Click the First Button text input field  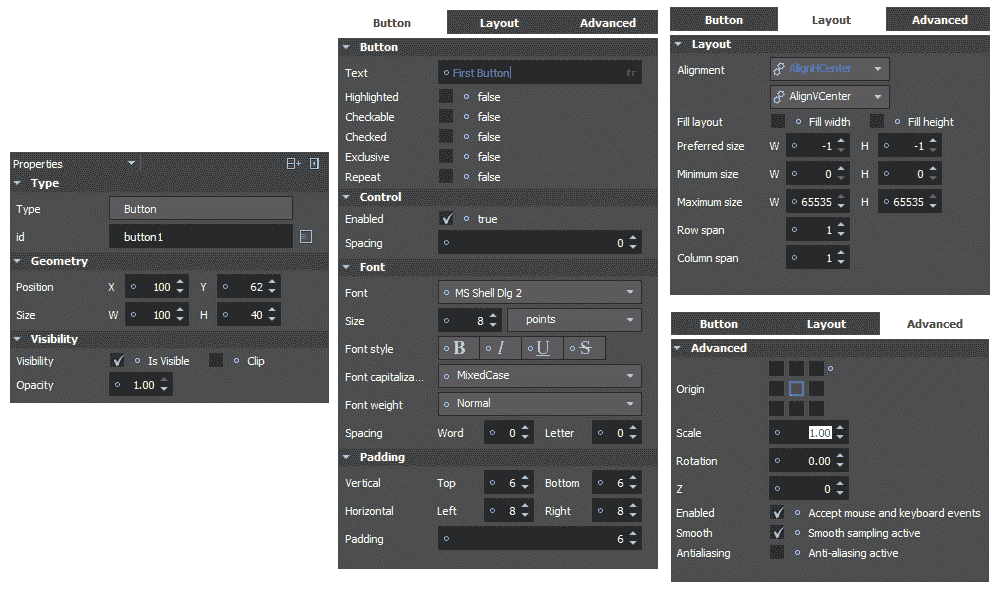point(530,73)
